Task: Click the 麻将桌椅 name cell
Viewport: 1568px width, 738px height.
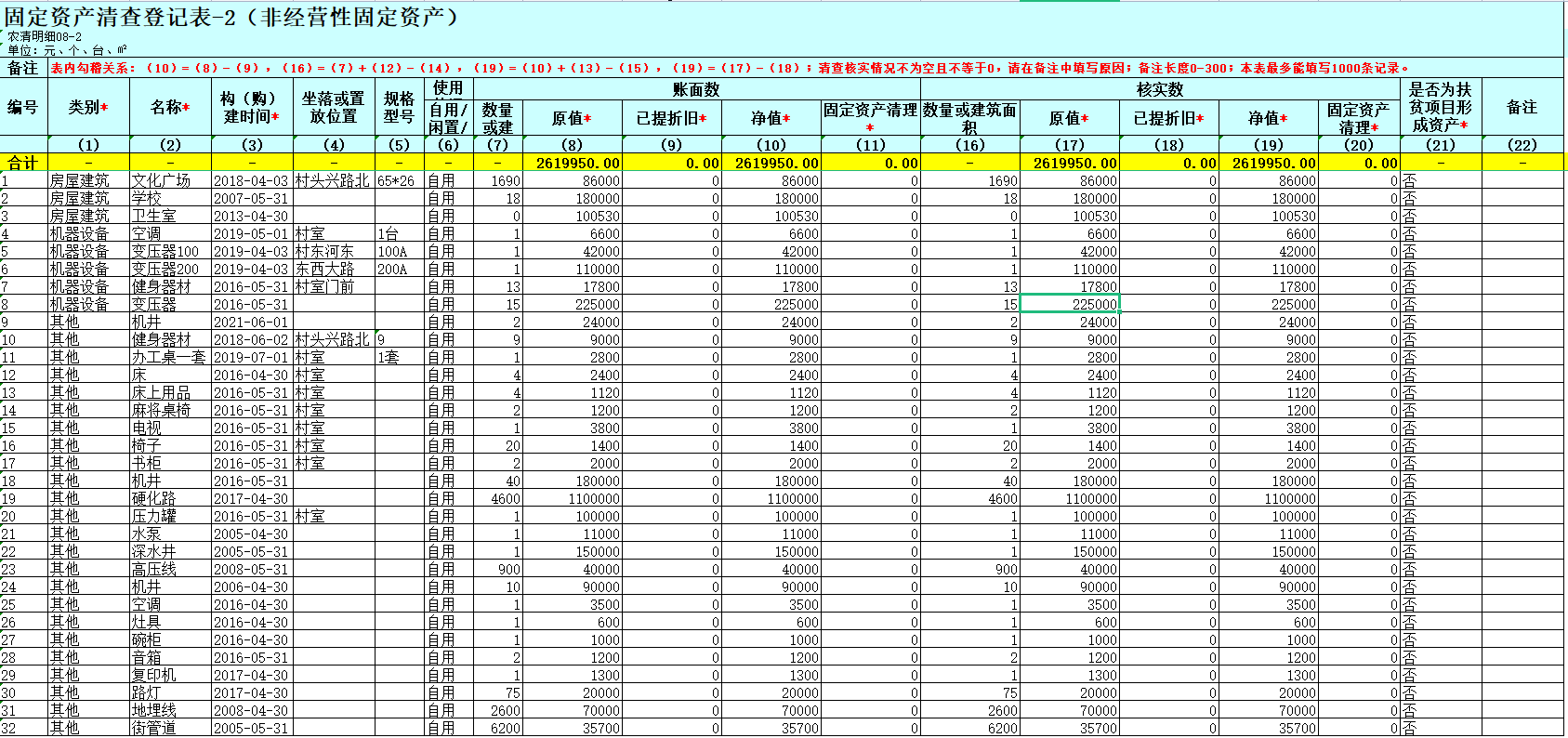Action: 170,410
